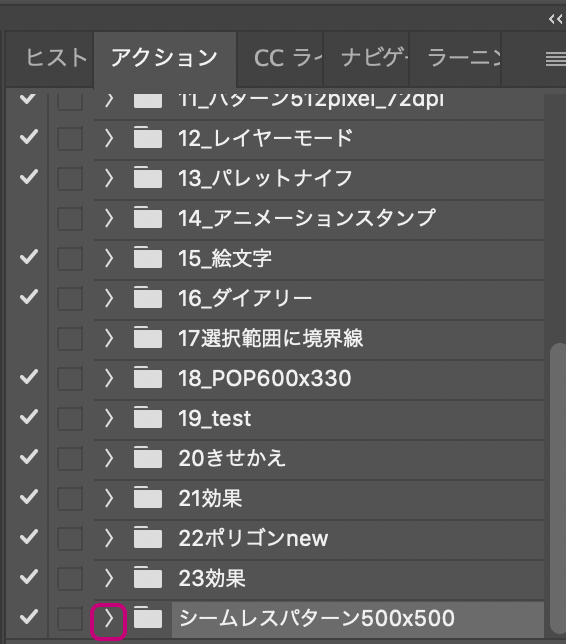The width and height of the screenshot is (566, 644).
Task: Click the folder icon of 18_POP600x330
Action: [x=148, y=377]
